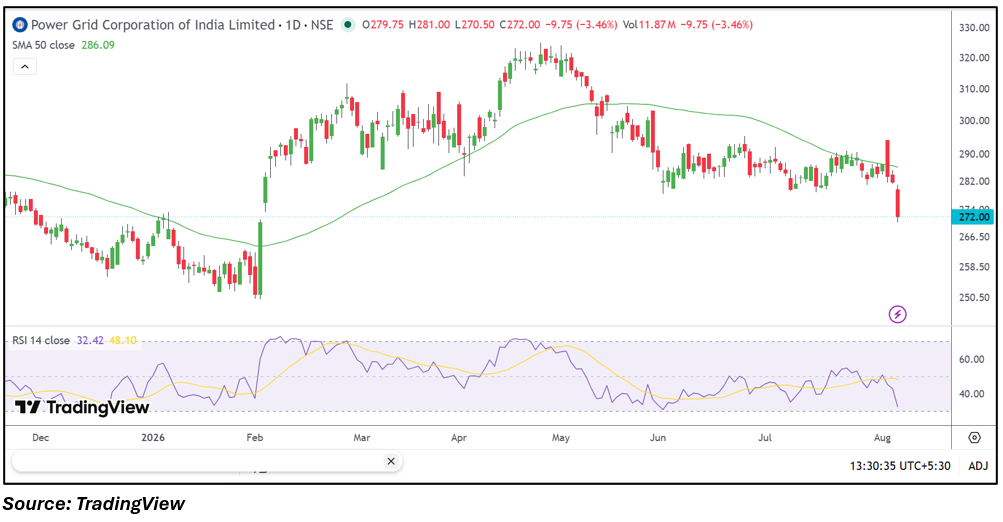Click the 300.00 price axis label
This screenshot has height=522, width=1003.
pyautogui.click(x=974, y=121)
